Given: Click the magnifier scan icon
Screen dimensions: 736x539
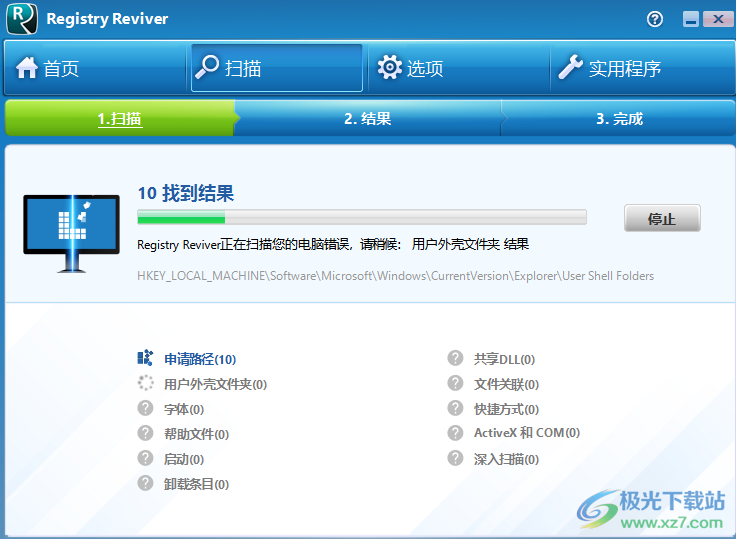Looking at the screenshot, I should (207, 67).
